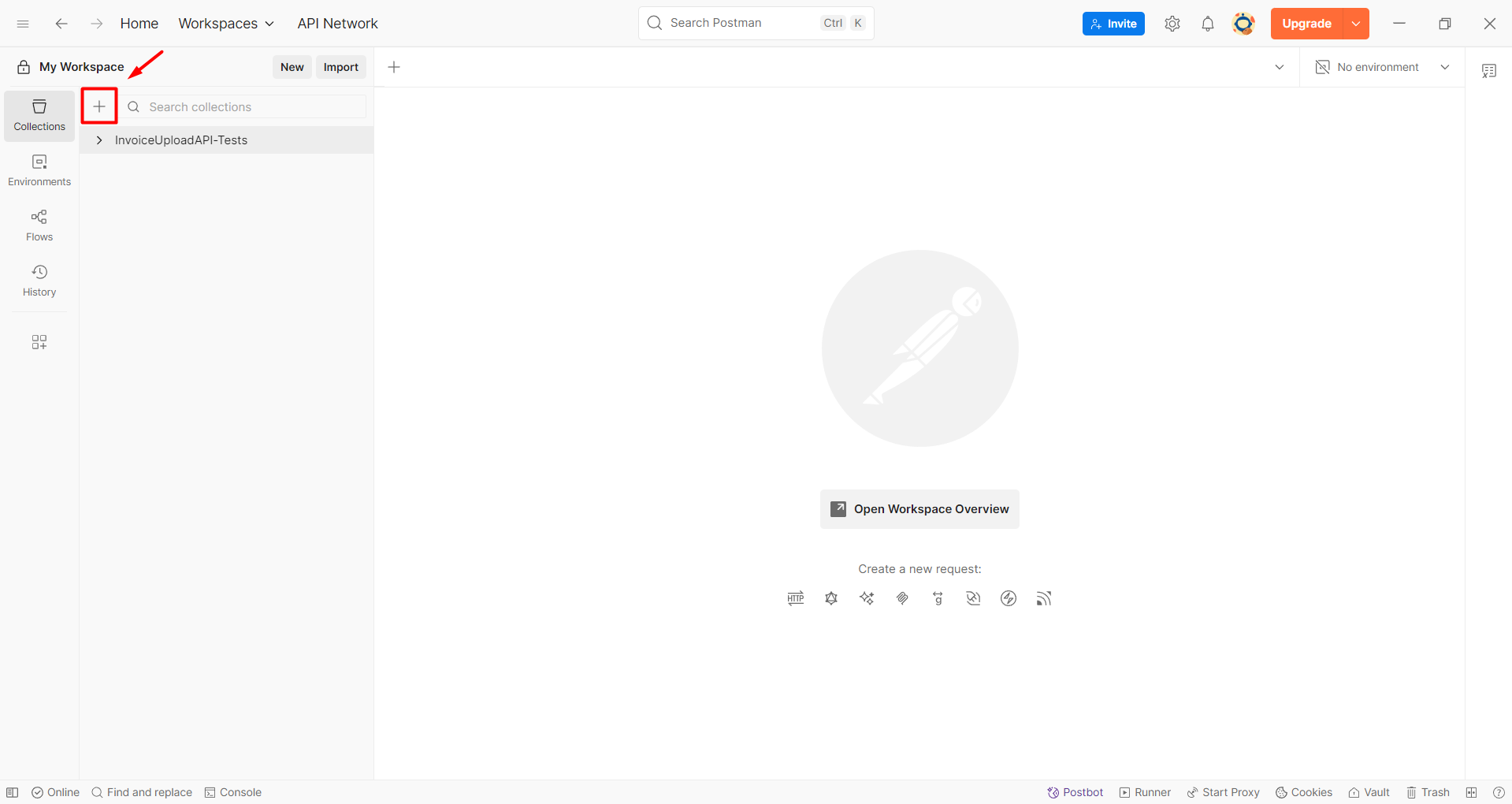
Task: Open the notifications bell
Action: pyautogui.click(x=1207, y=24)
